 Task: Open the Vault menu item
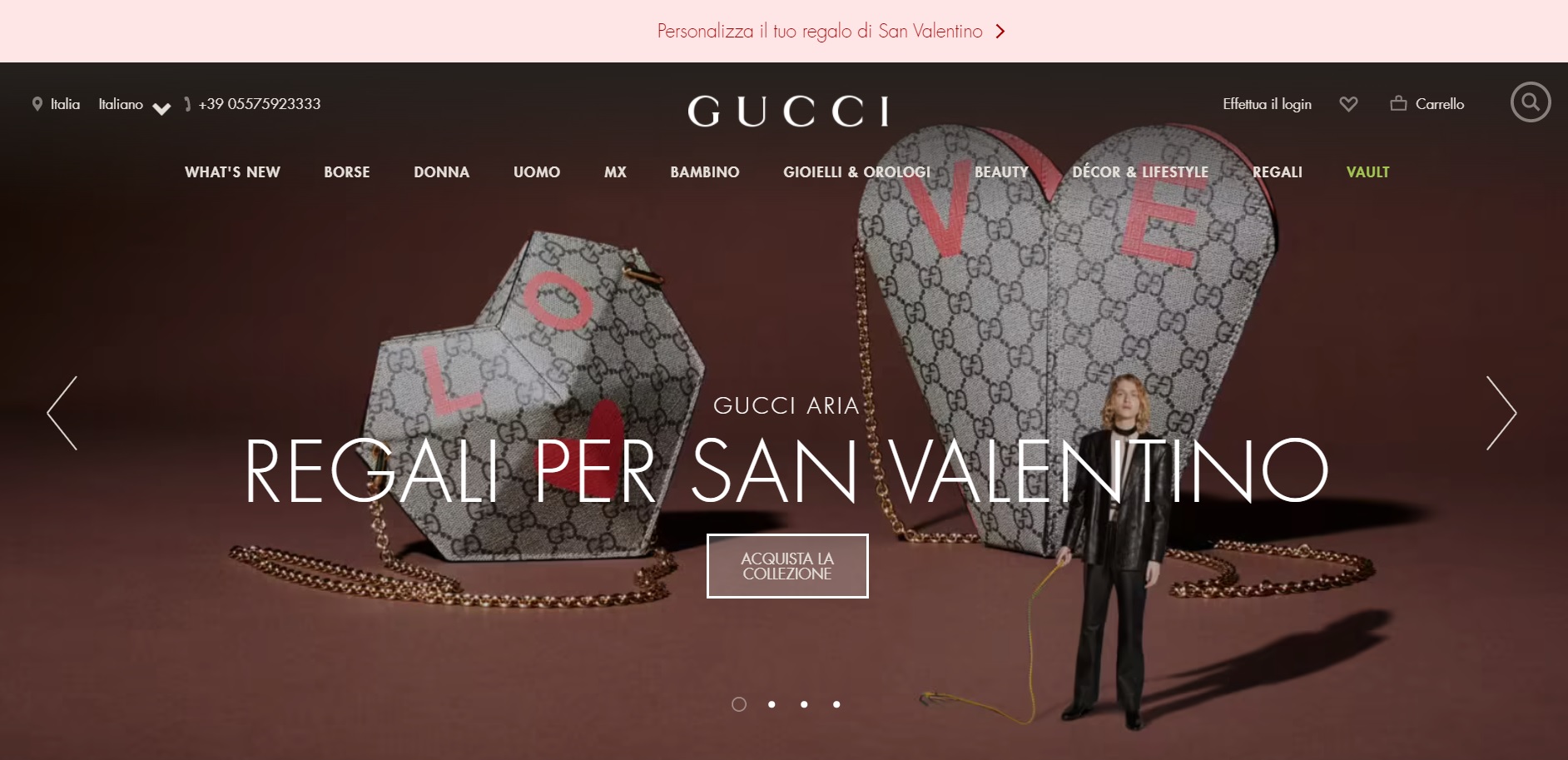click(1368, 172)
